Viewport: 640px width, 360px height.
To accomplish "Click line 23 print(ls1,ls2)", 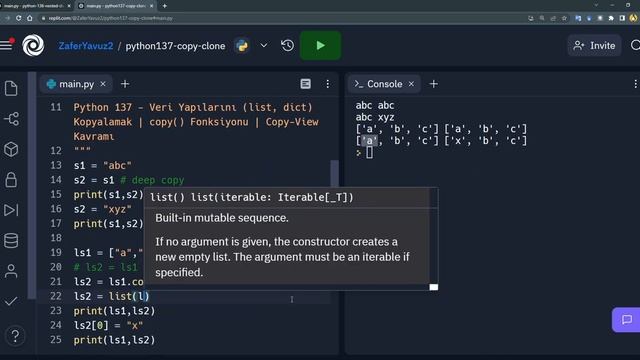I will (x=114, y=311).
